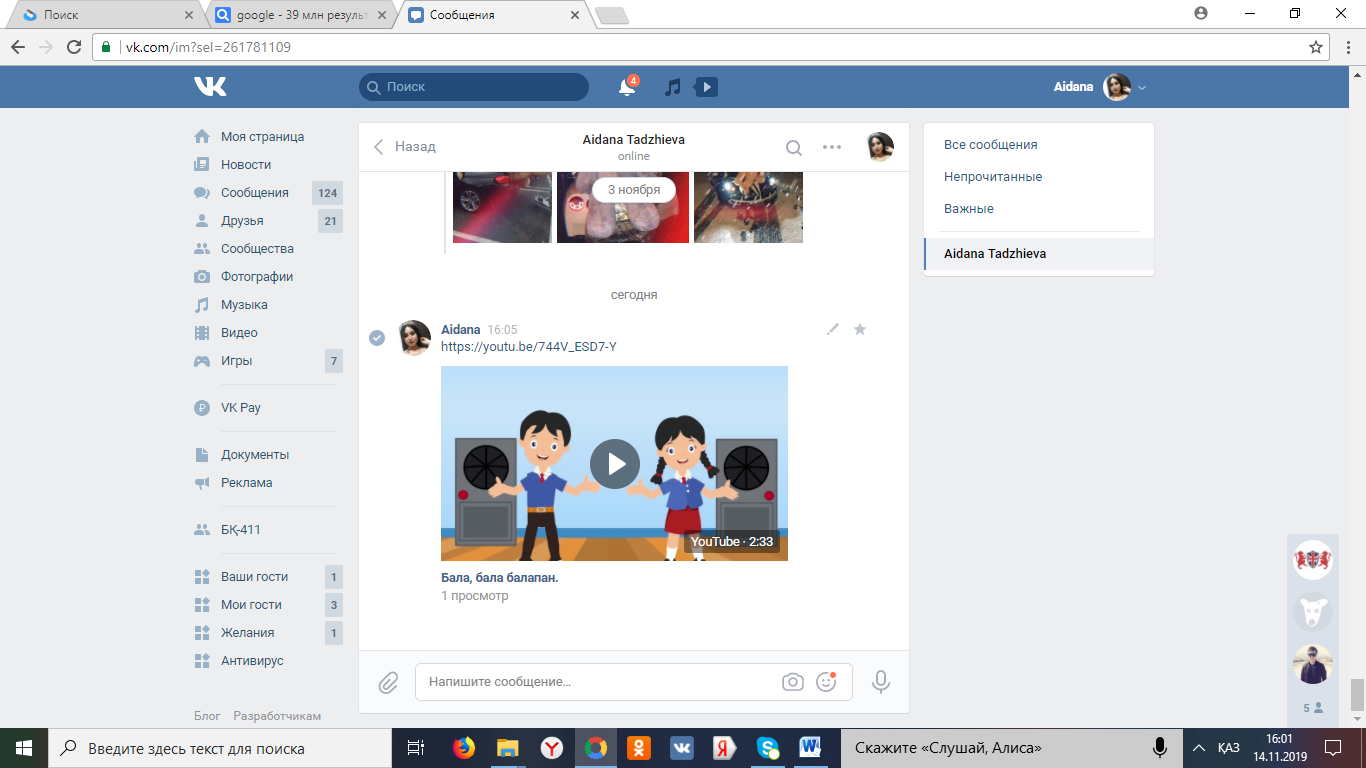
Task: Open the Windows Task View button
Action: point(416,747)
